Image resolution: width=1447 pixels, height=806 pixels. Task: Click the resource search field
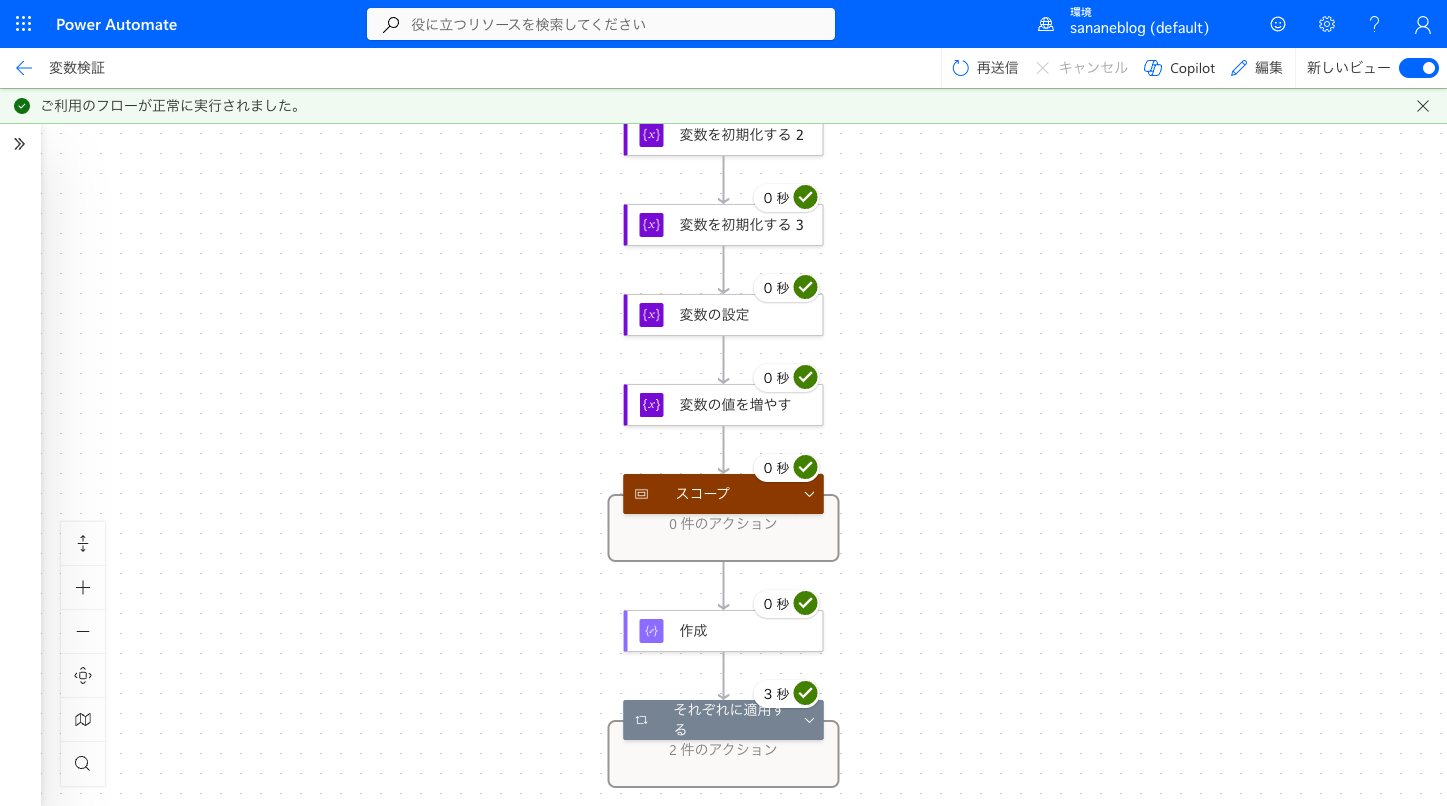[601, 24]
